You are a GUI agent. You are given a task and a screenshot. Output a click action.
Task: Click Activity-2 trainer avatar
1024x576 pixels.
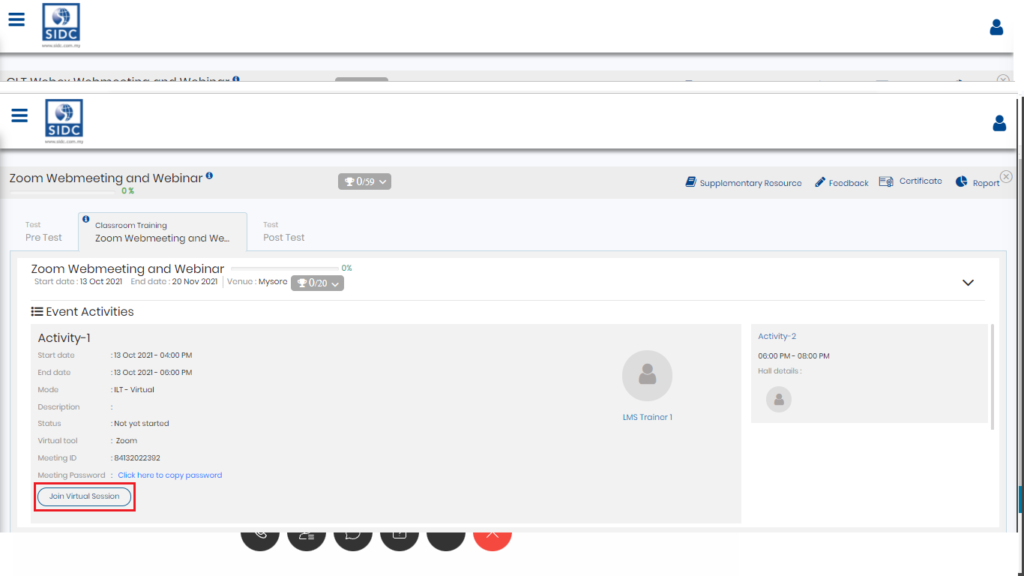tap(778, 399)
